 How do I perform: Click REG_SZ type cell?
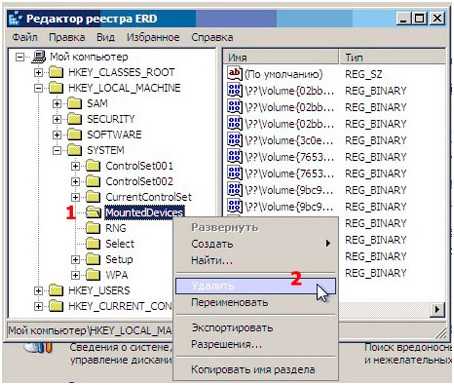coord(363,74)
